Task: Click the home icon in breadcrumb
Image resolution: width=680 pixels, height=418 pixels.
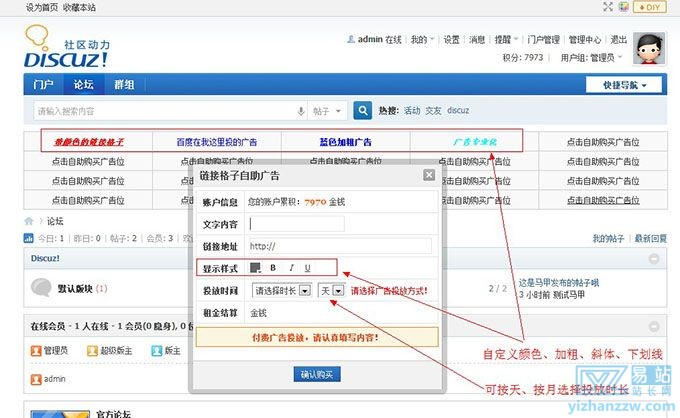Action: [29, 221]
